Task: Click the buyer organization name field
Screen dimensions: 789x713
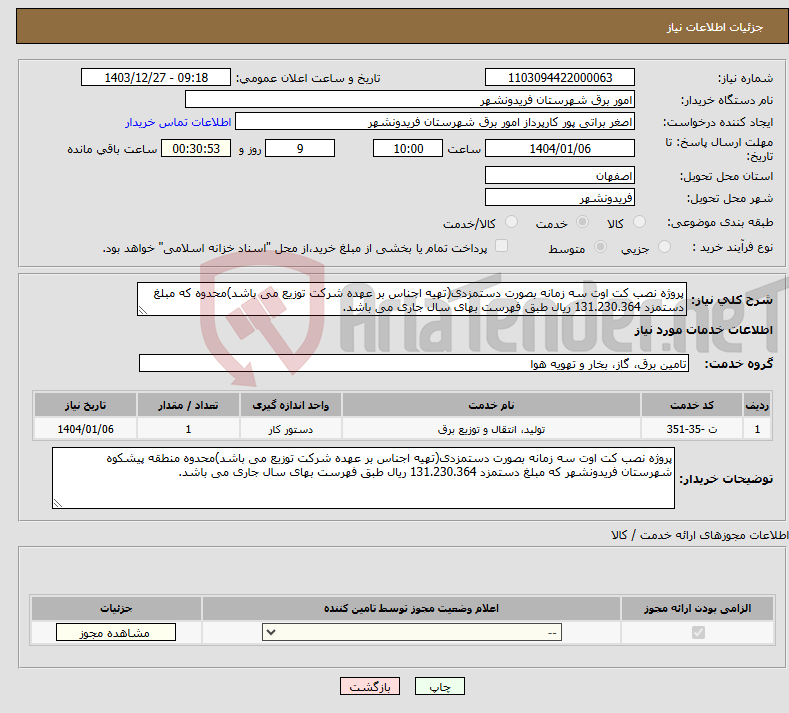Action: point(410,100)
